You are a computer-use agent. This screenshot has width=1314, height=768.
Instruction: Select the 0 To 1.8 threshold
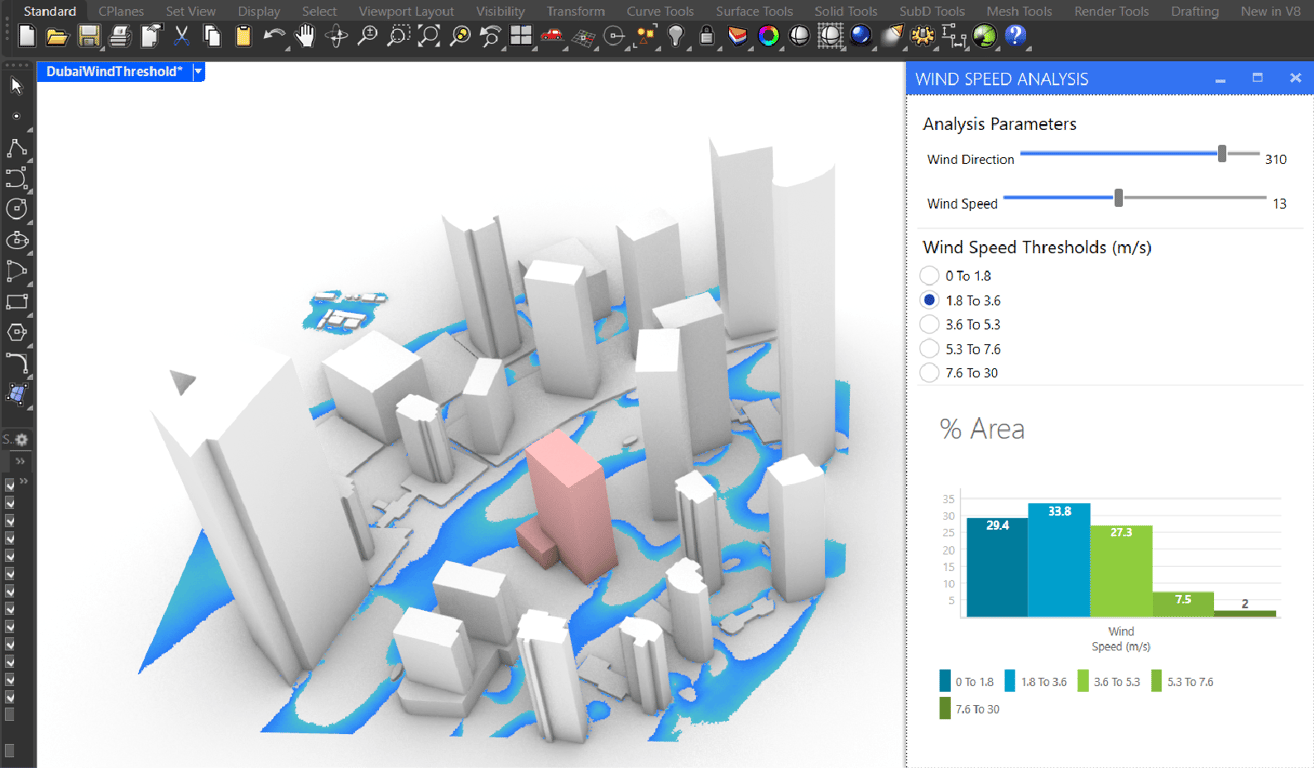[929, 276]
